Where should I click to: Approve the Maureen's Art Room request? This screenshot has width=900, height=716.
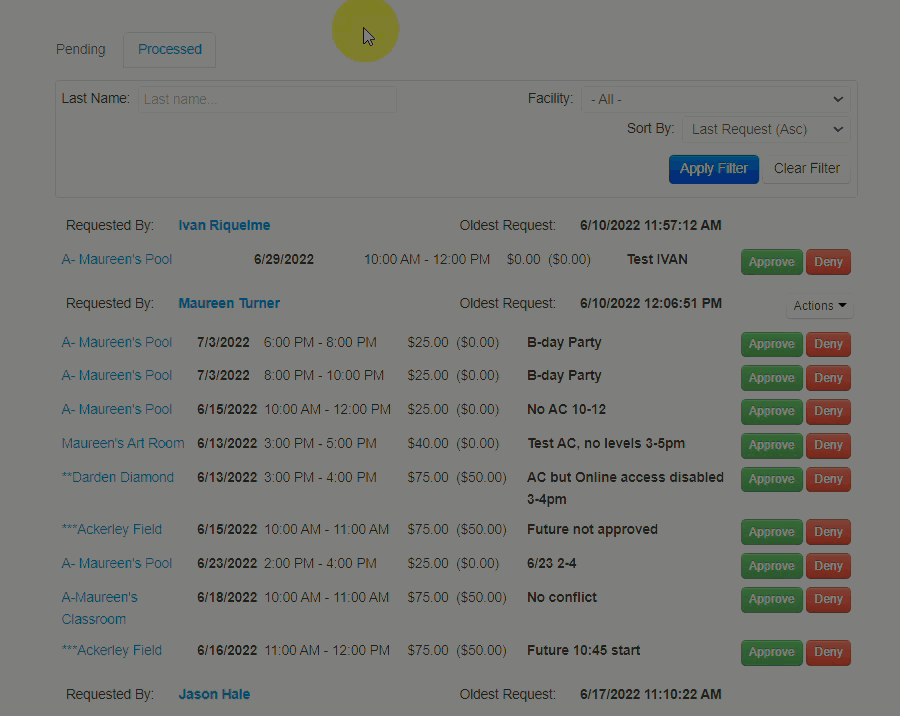771,445
